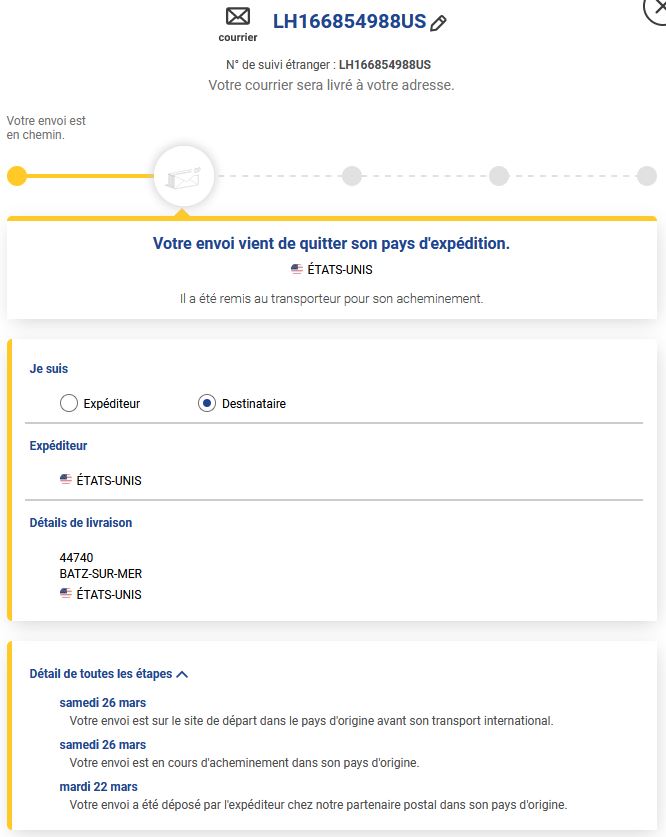Click the last progress step dot
Viewport: 666px width, 837px height.
pyautogui.click(x=647, y=176)
